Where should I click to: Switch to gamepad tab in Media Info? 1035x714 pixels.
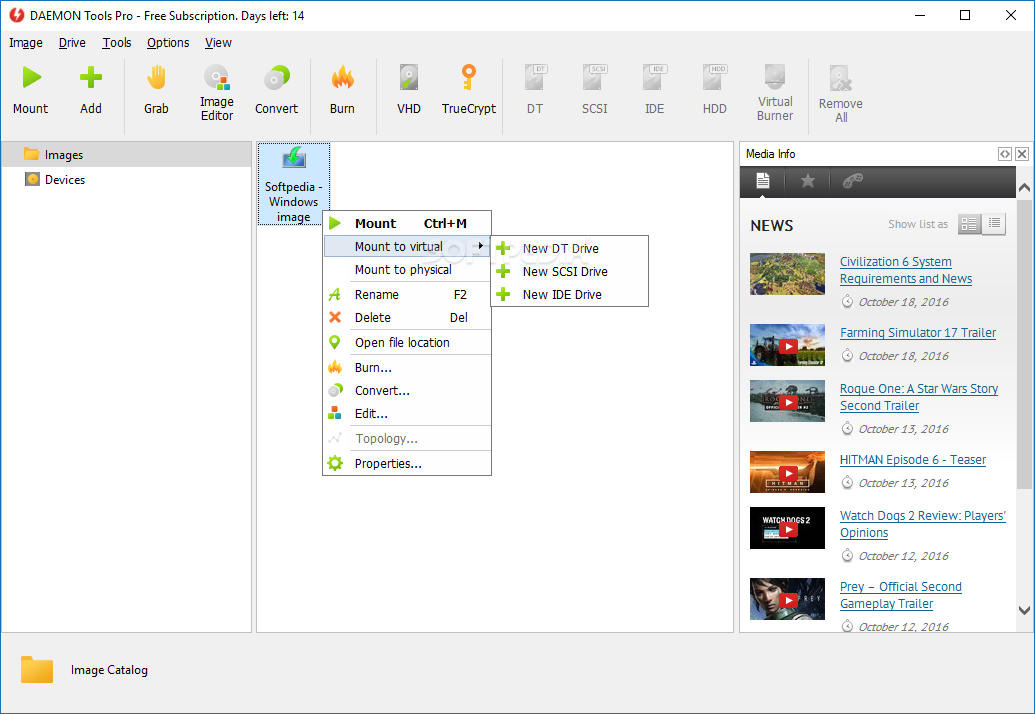point(853,181)
